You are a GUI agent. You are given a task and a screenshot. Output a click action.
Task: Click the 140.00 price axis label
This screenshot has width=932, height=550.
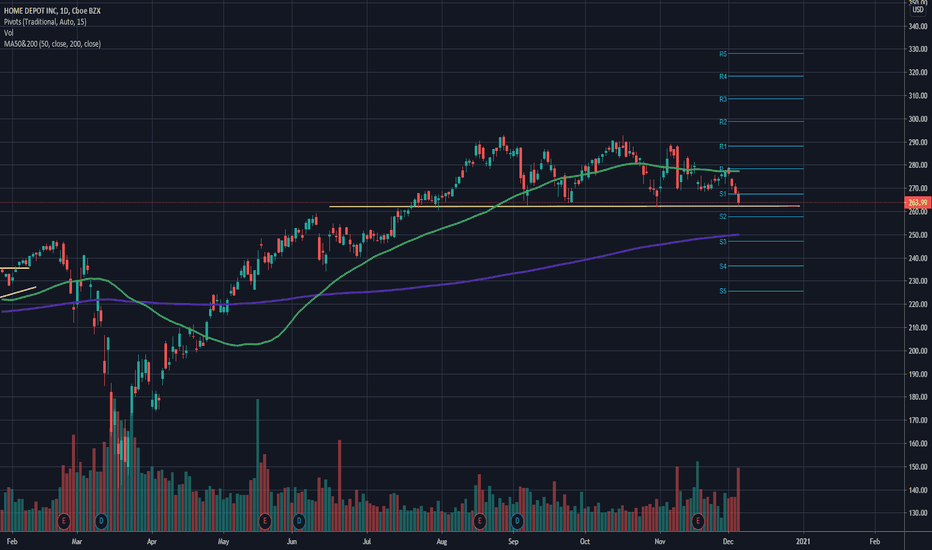pos(918,491)
